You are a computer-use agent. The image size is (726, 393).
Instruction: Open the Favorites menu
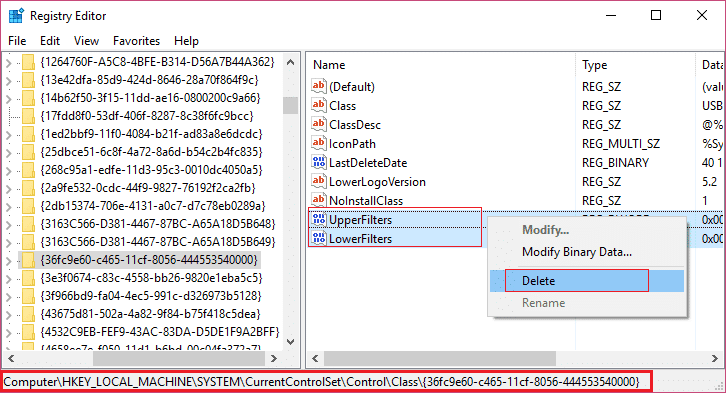[136, 41]
